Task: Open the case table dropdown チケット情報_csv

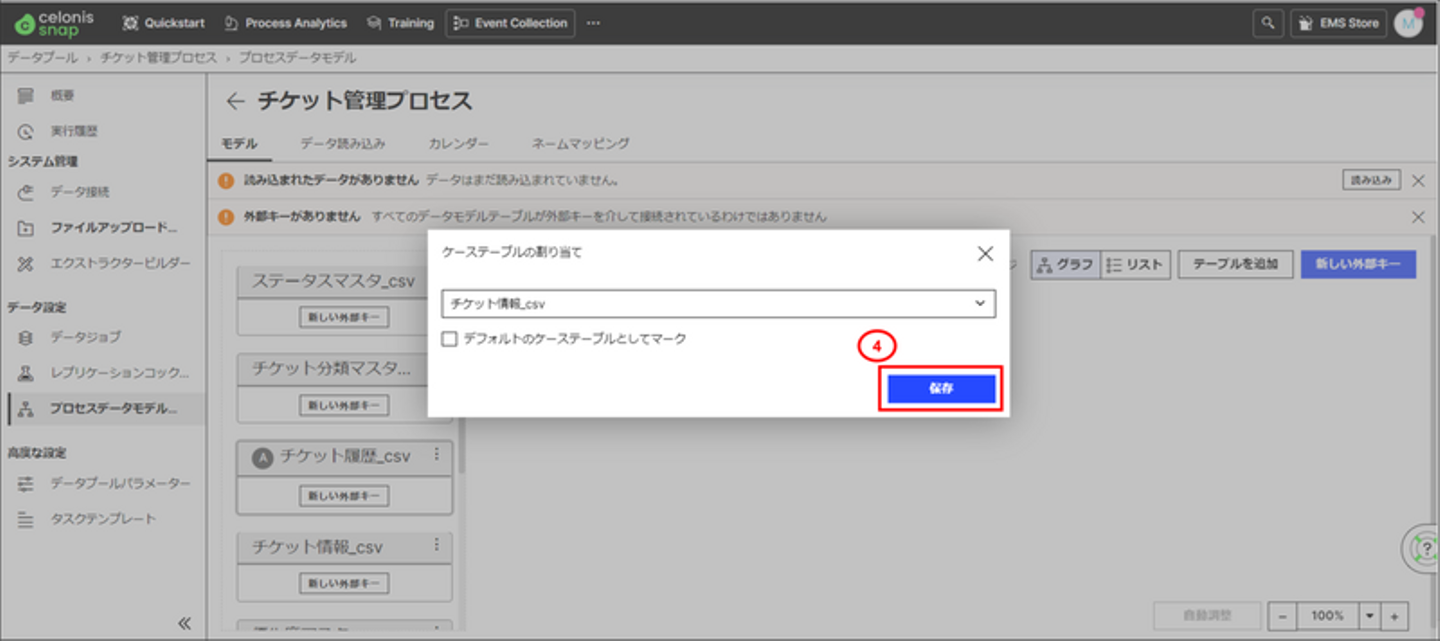Action: tap(718, 303)
